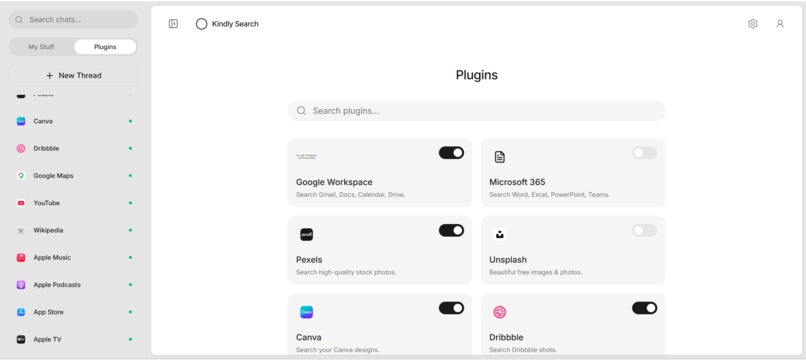
Task: Start a New Thread
Action: (73, 76)
